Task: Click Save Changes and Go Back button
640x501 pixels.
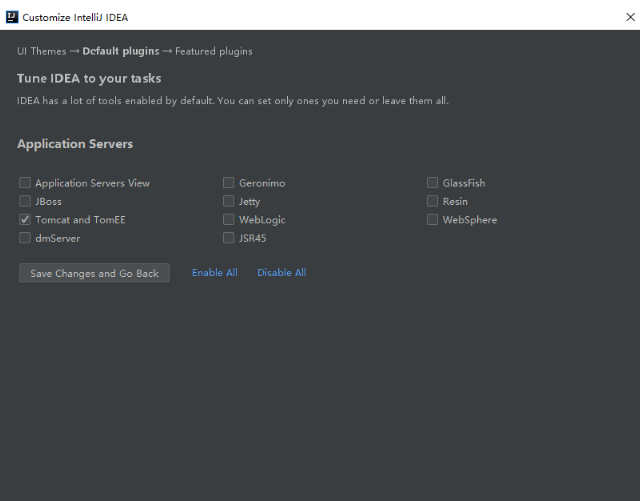Action: (x=94, y=273)
